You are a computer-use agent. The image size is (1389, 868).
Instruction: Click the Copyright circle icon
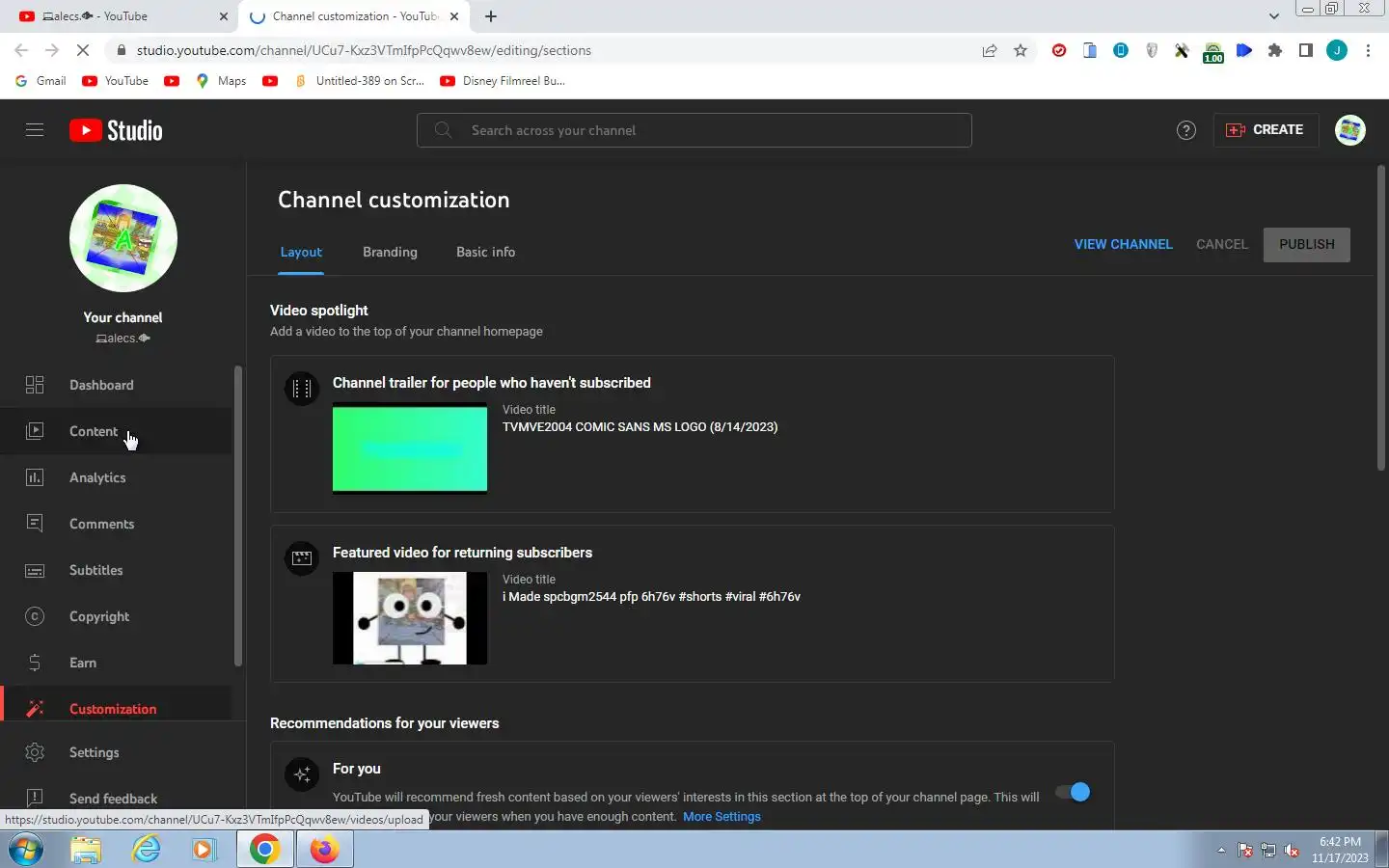(35, 616)
